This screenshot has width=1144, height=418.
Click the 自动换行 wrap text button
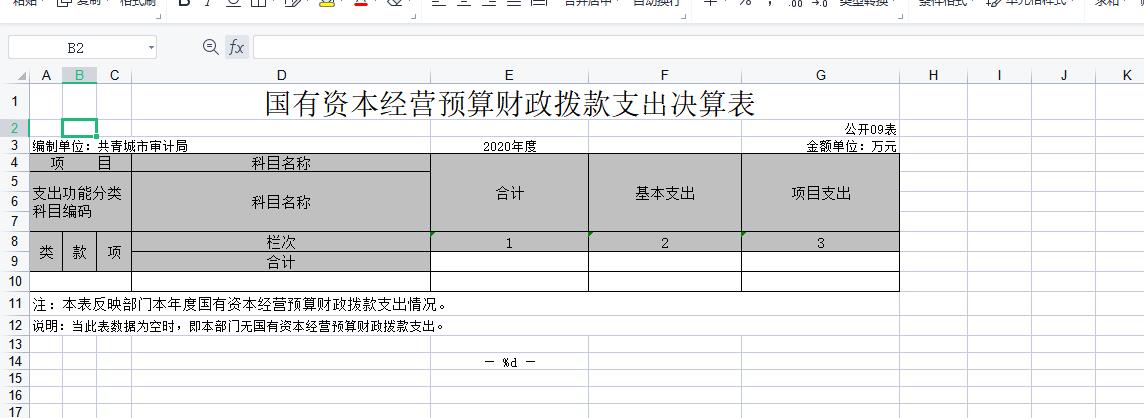coord(657,3)
